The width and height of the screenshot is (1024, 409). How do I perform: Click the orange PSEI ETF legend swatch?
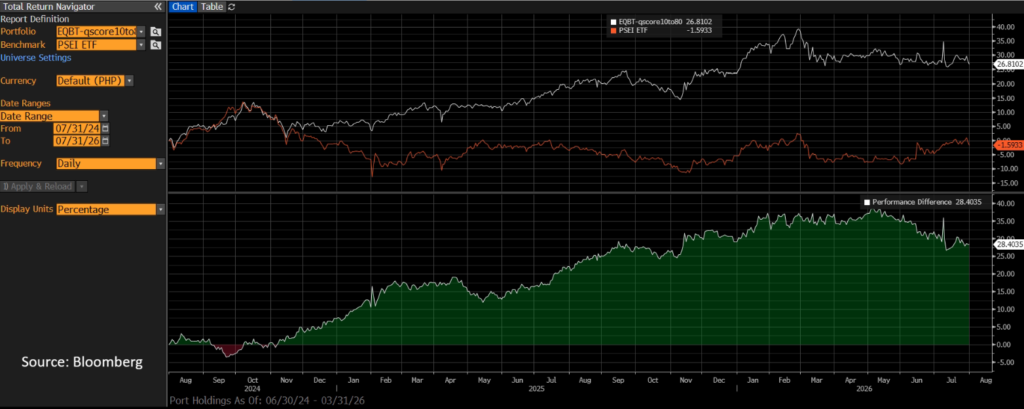(612, 30)
